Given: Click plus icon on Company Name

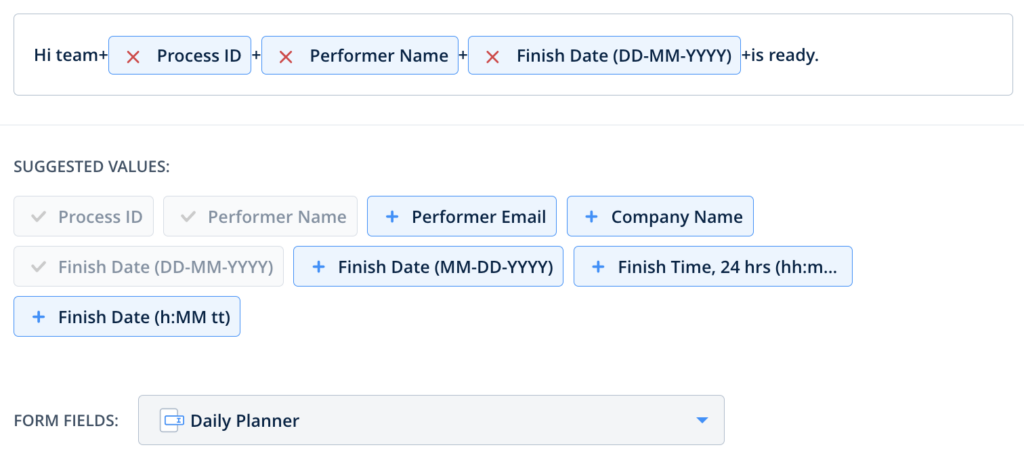Looking at the screenshot, I should tap(591, 217).
